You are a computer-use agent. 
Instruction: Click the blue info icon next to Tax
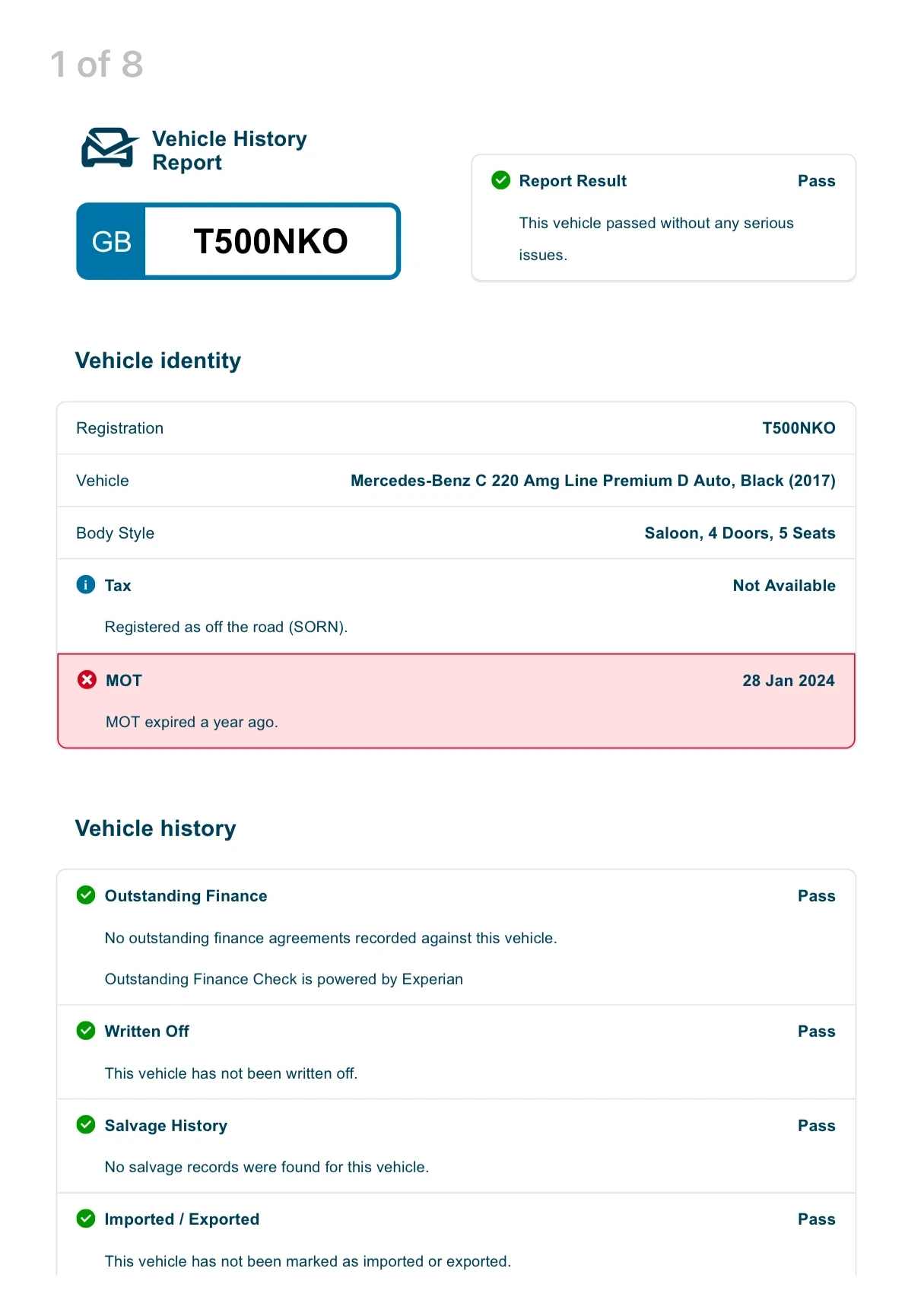point(86,585)
